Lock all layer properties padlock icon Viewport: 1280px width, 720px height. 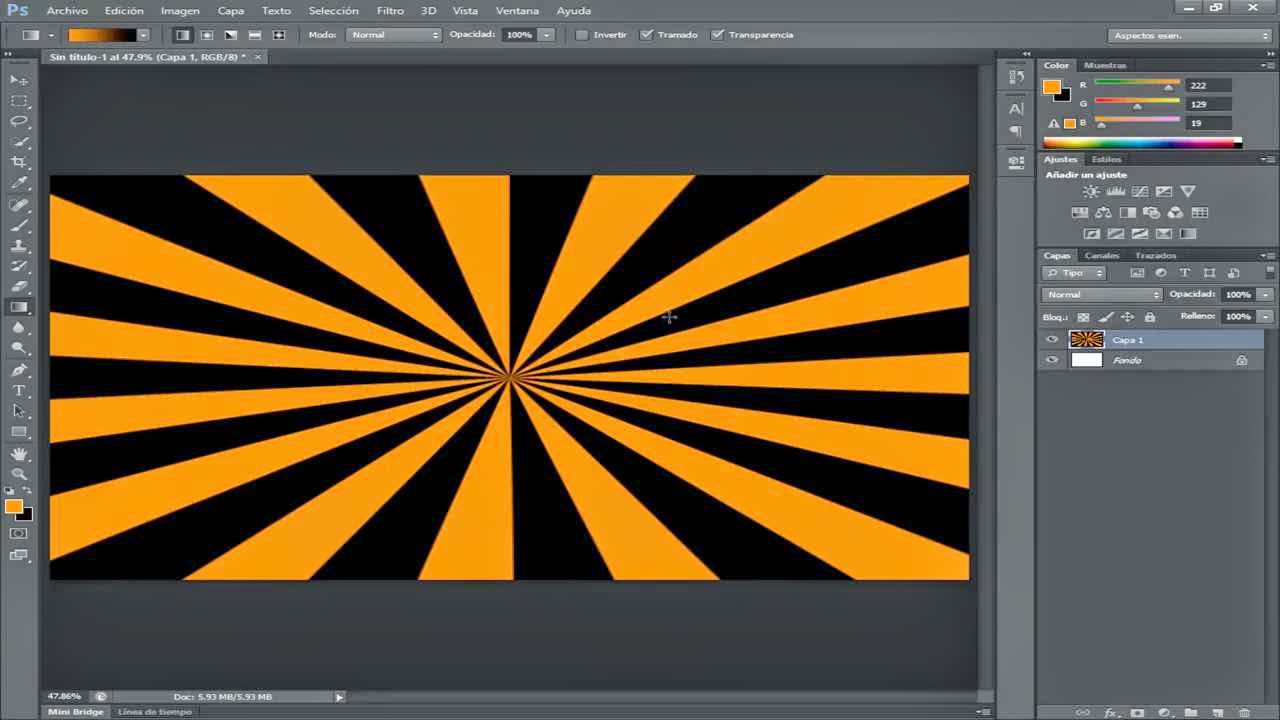click(1150, 317)
